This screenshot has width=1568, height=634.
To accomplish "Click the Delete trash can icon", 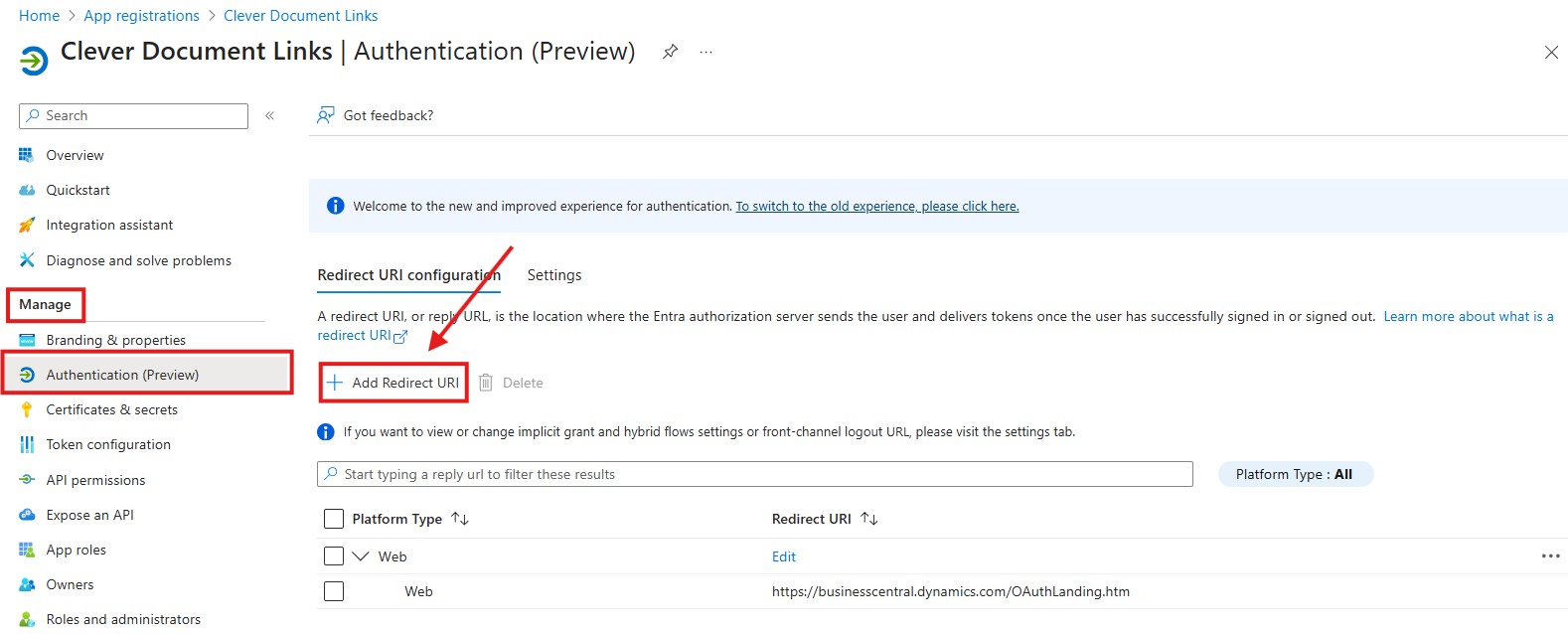I will click(x=486, y=383).
